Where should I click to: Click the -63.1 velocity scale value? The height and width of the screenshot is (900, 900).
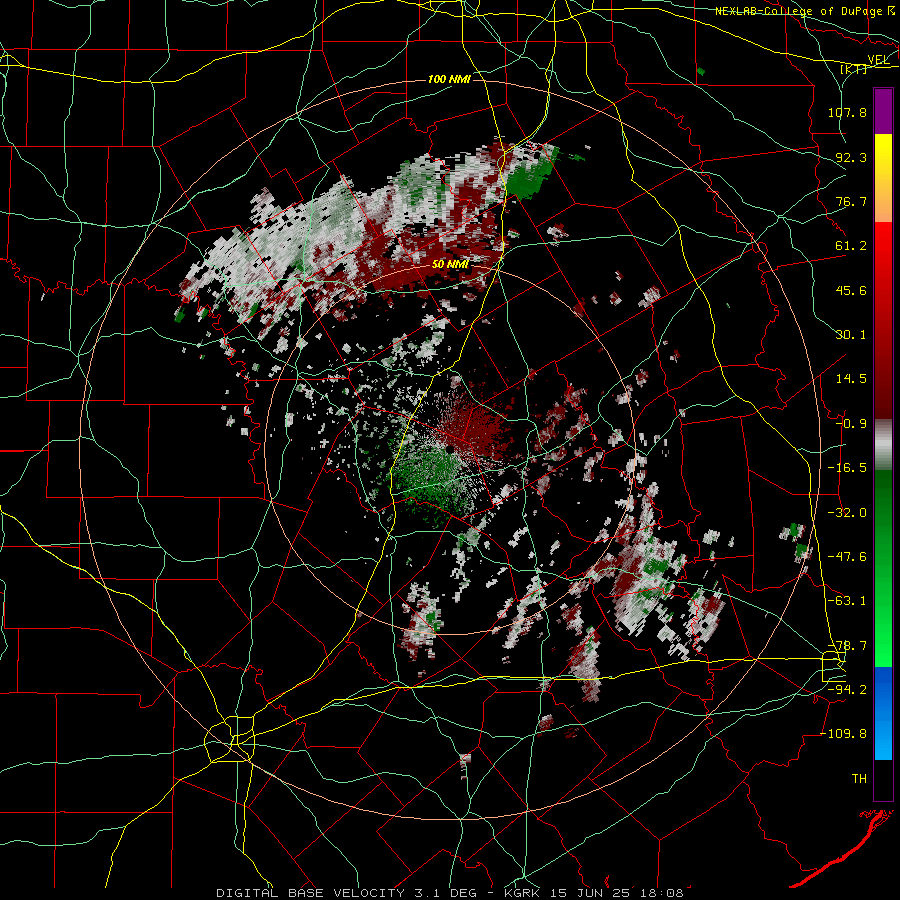click(x=847, y=601)
